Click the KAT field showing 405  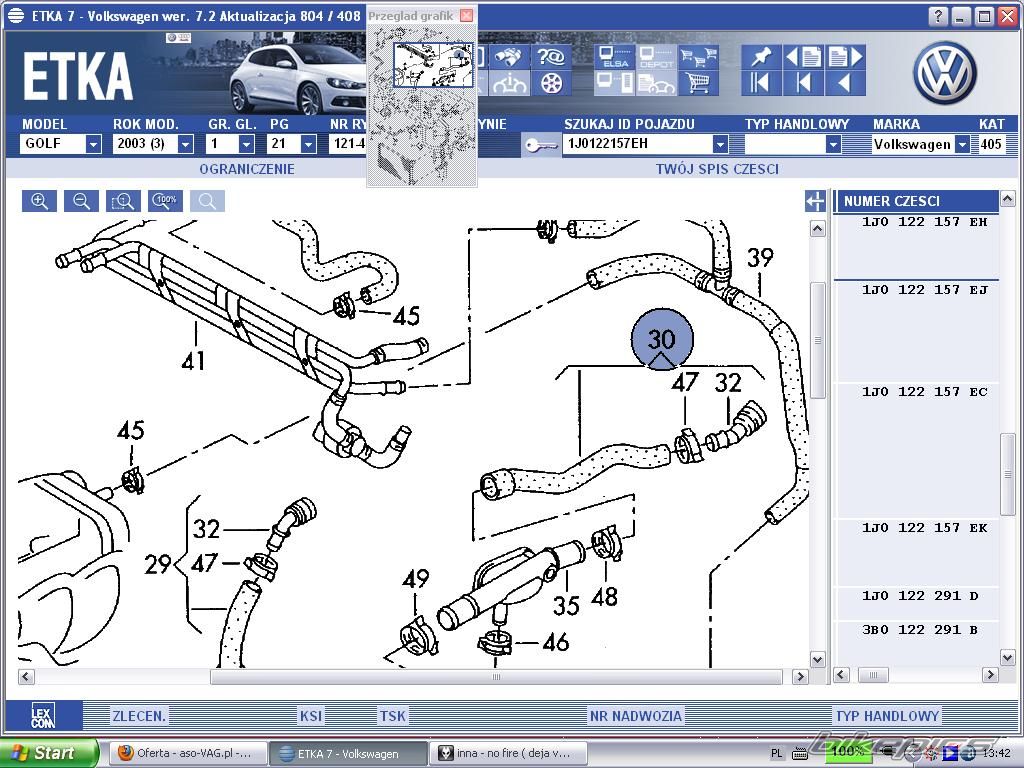click(991, 144)
